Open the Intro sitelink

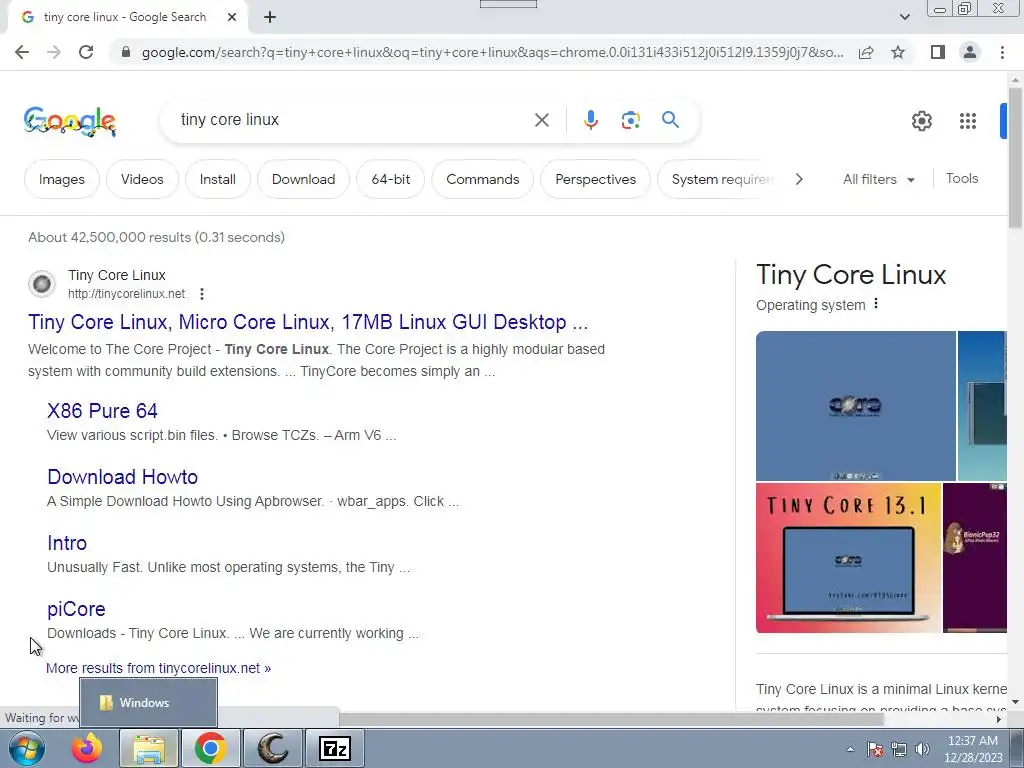coord(67,543)
